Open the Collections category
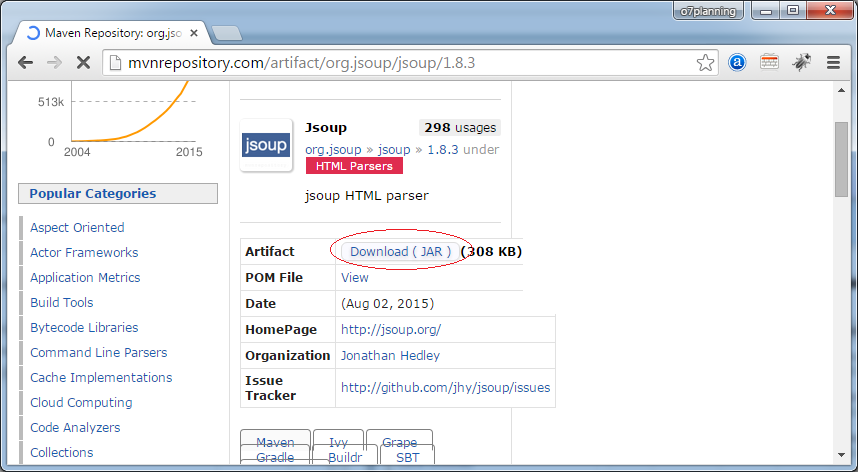858x472 pixels. 62,452
